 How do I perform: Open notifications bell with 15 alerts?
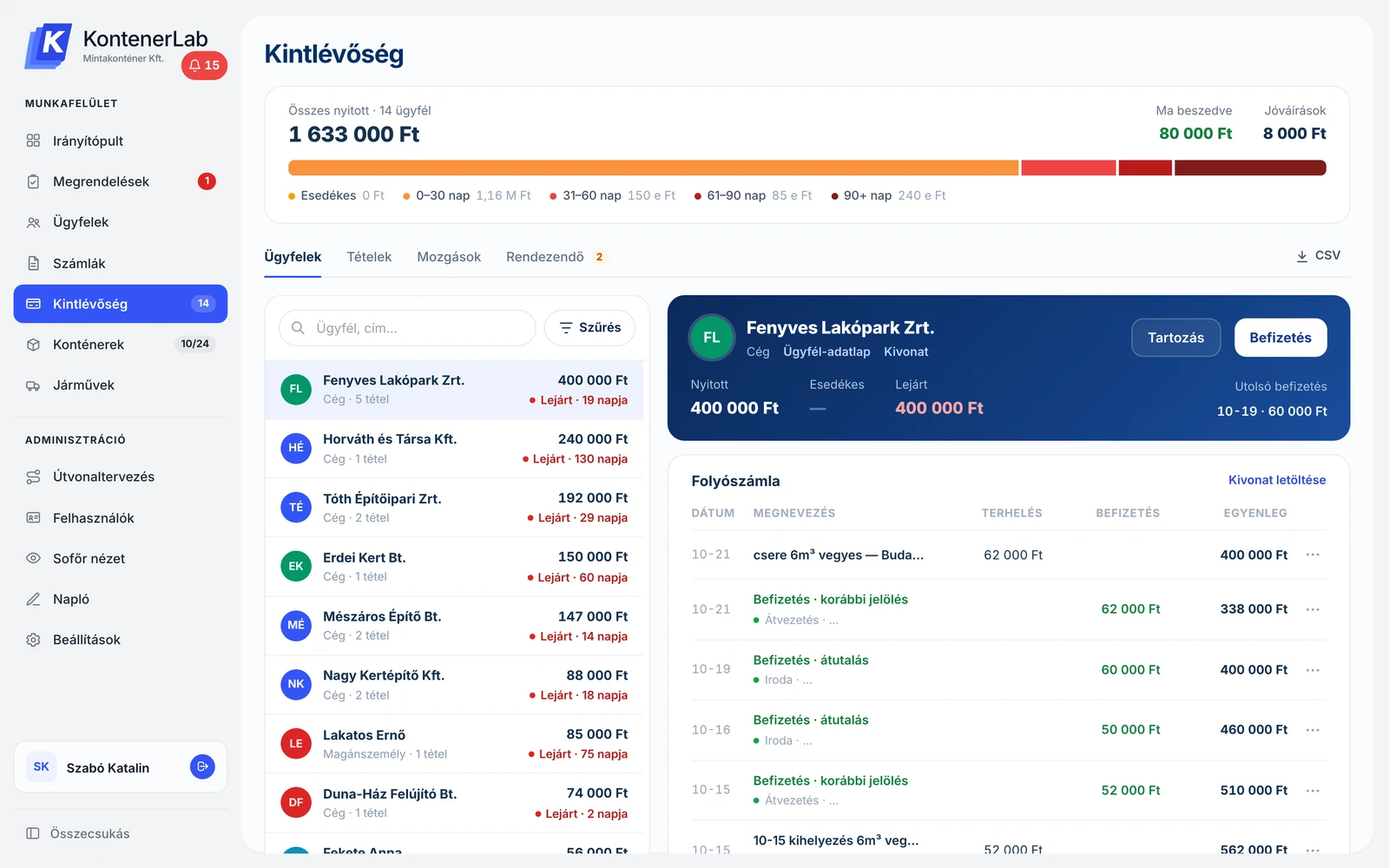tap(204, 65)
